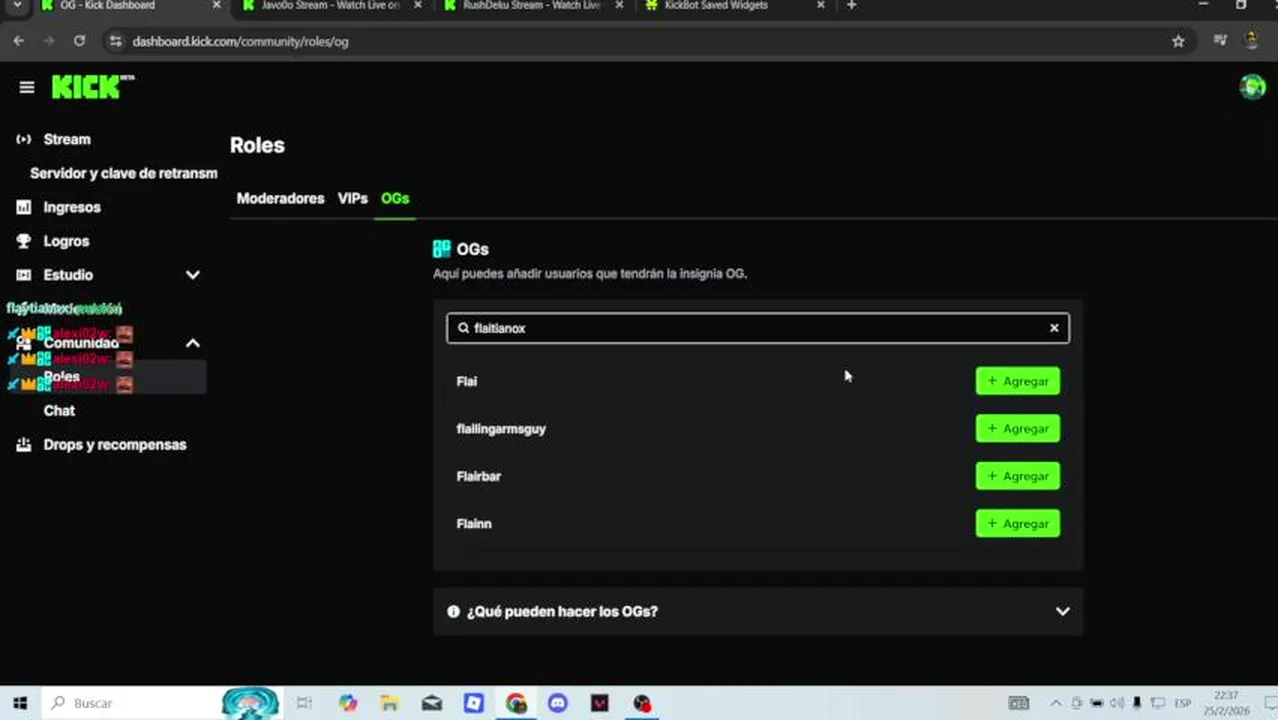Add flailingarmsguy as OG
The height and width of the screenshot is (720, 1278).
coord(1018,428)
